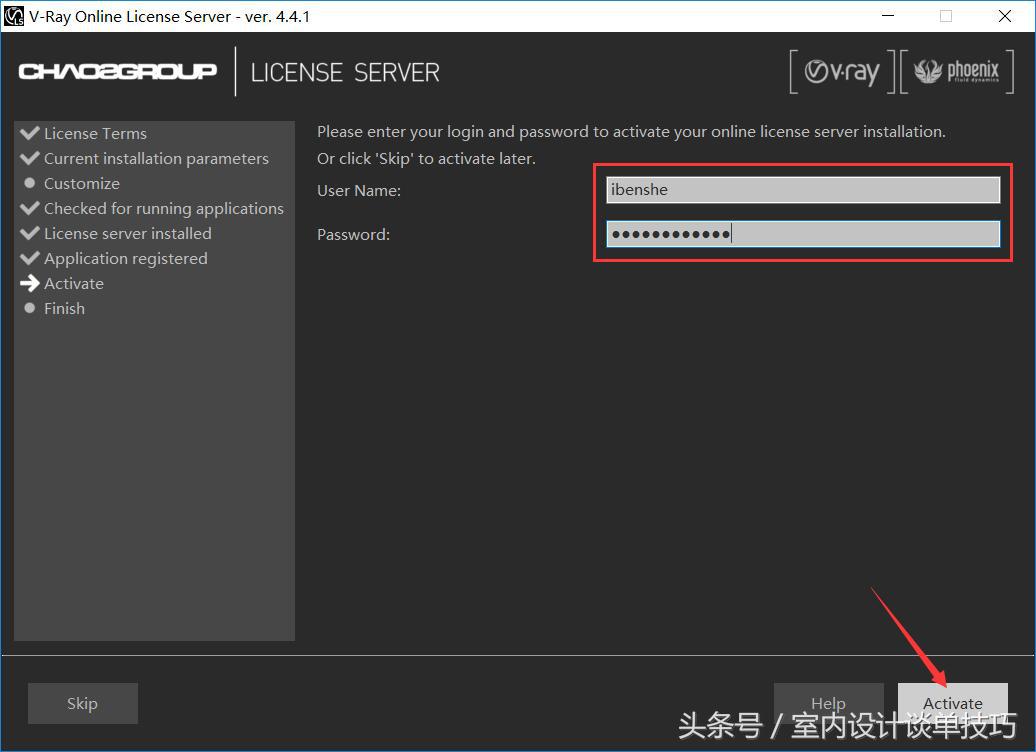Click the V-Ray app icon in title bar
The height and width of the screenshot is (752, 1036).
(14, 16)
